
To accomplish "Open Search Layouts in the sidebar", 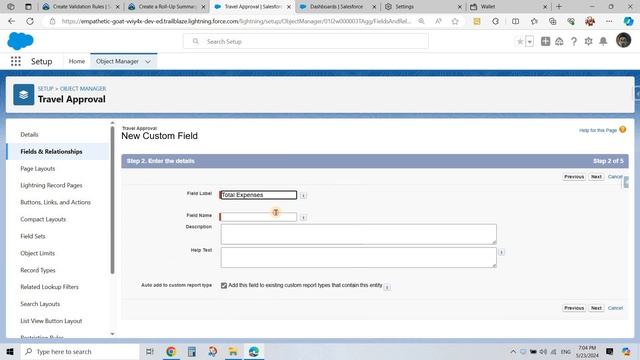I will point(40,304).
